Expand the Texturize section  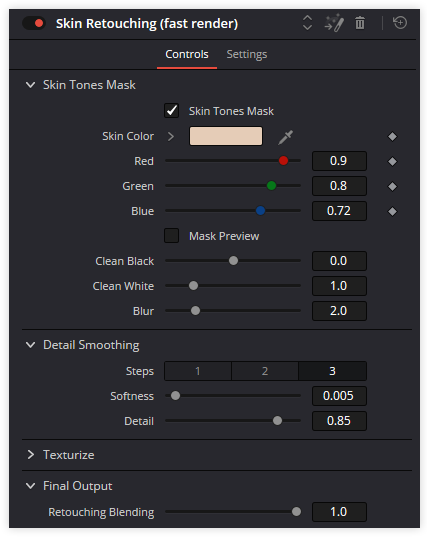(30, 454)
